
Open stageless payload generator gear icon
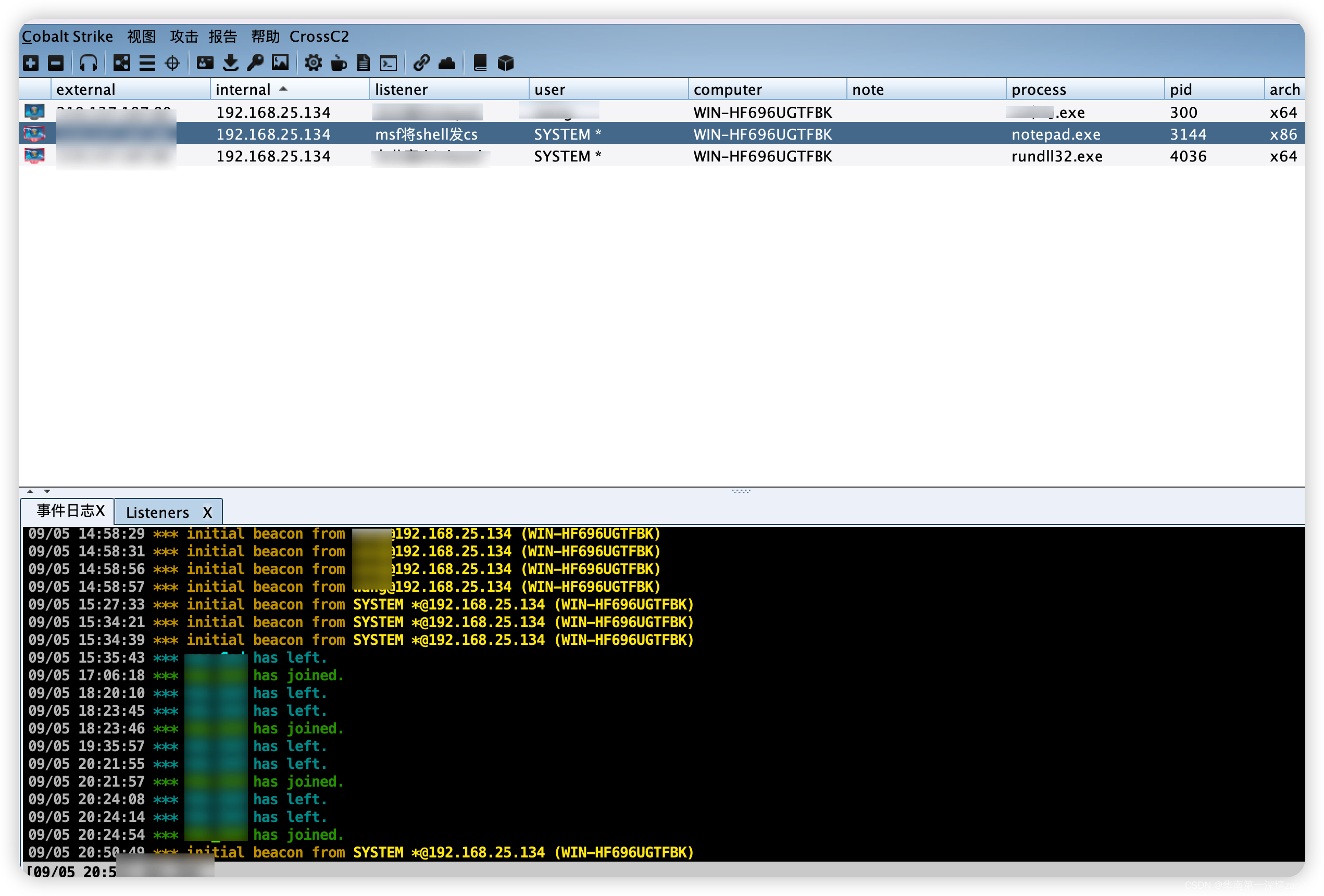[x=313, y=63]
